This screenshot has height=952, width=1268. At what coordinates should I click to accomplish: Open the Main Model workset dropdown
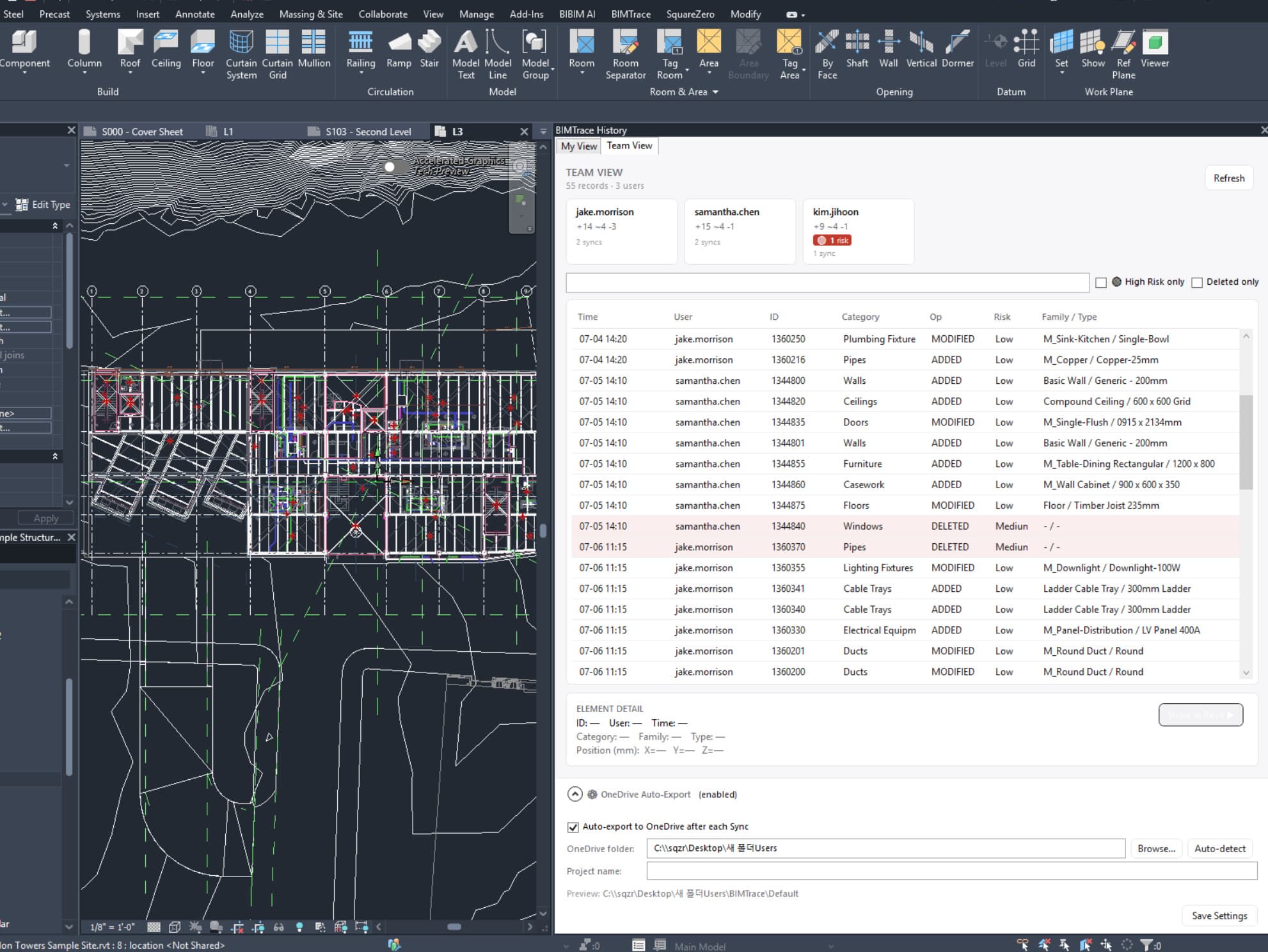(x=831, y=946)
